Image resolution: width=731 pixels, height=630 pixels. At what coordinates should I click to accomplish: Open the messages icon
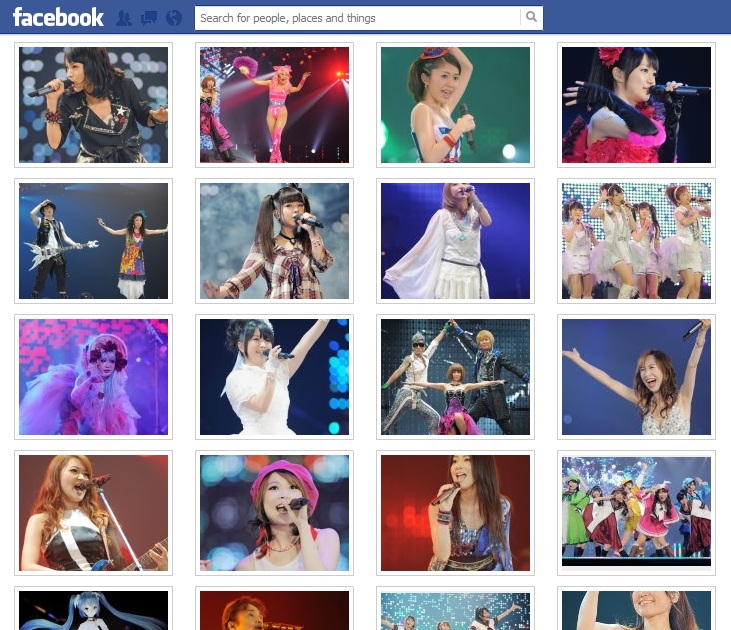149,18
